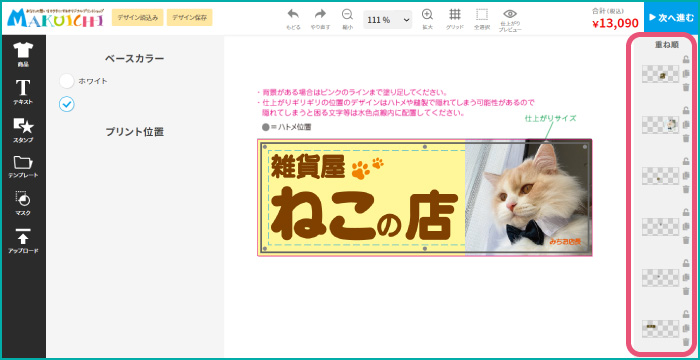
Task: Click the プリント位置 heading
Action: 134,132
